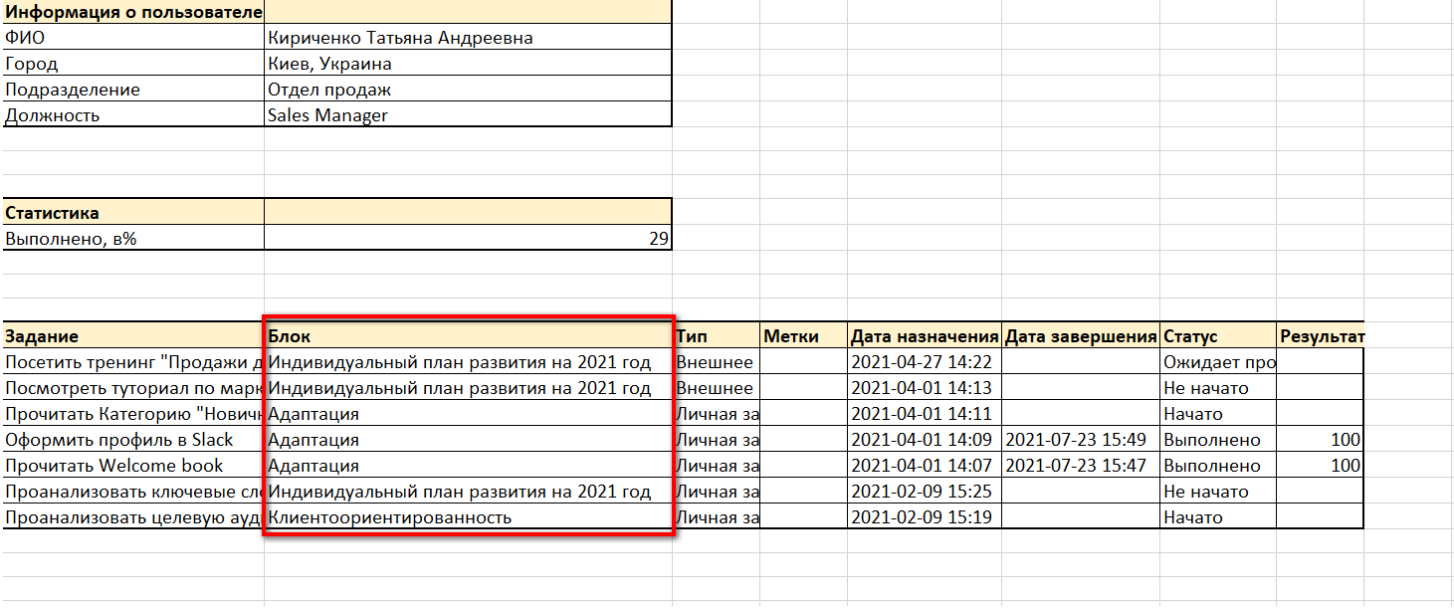Select the task cell 'Прочитать Категорию'
This screenshot has height=609, width=1454.
(x=133, y=413)
